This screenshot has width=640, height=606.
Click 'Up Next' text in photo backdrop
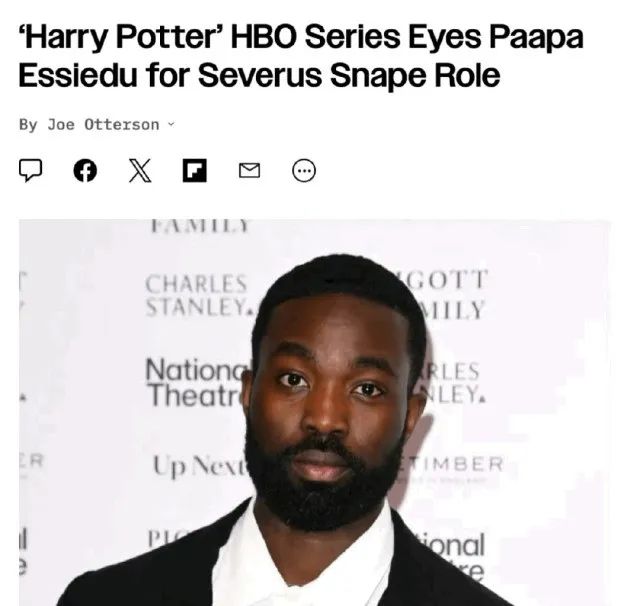(201, 466)
